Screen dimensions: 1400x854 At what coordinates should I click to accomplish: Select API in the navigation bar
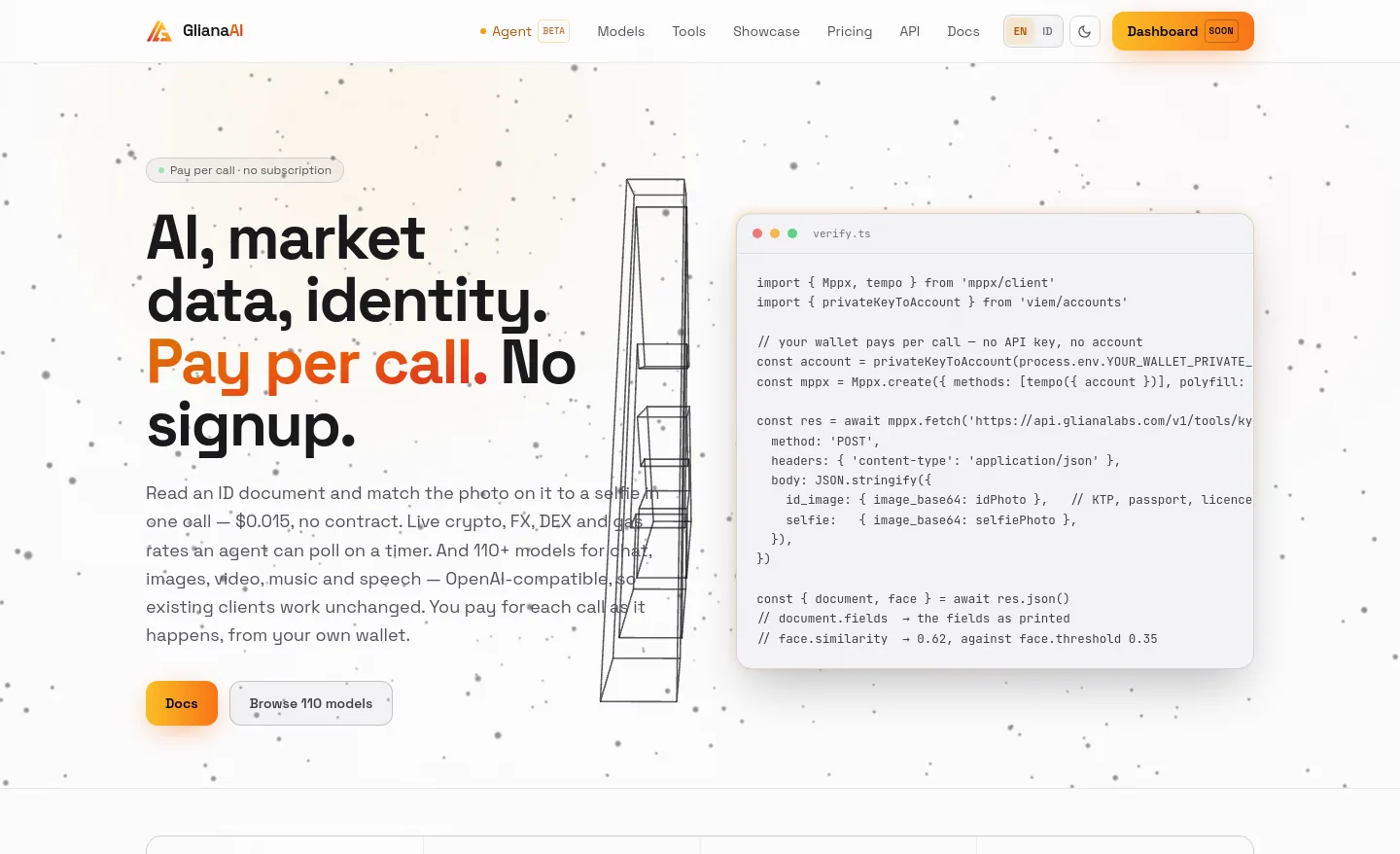[910, 31]
